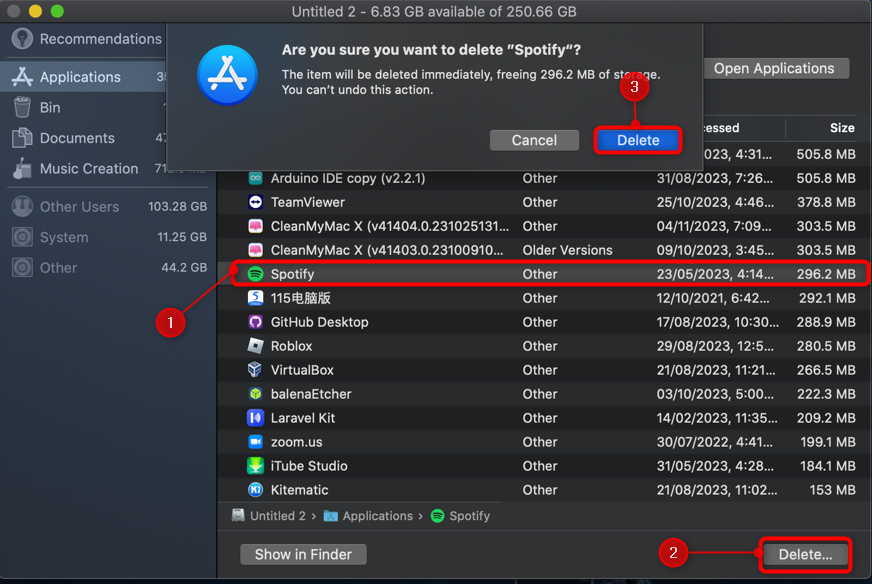Click the Spotify app icon in the list
Viewport: 872px width, 584px height.
(255, 274)
